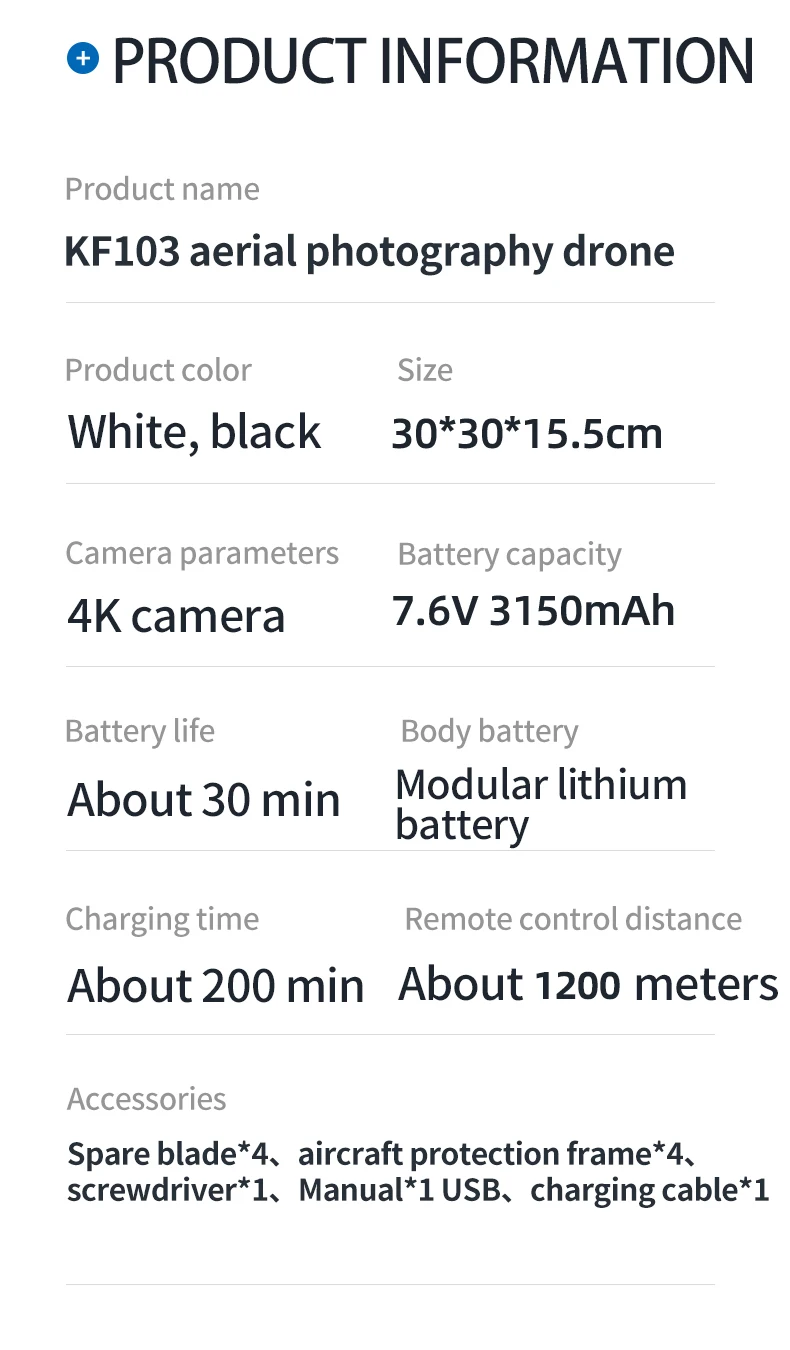790x1350 pixels.
Task: Click the Battery life label
Action: pyautogui.click(x=140, y=731)
